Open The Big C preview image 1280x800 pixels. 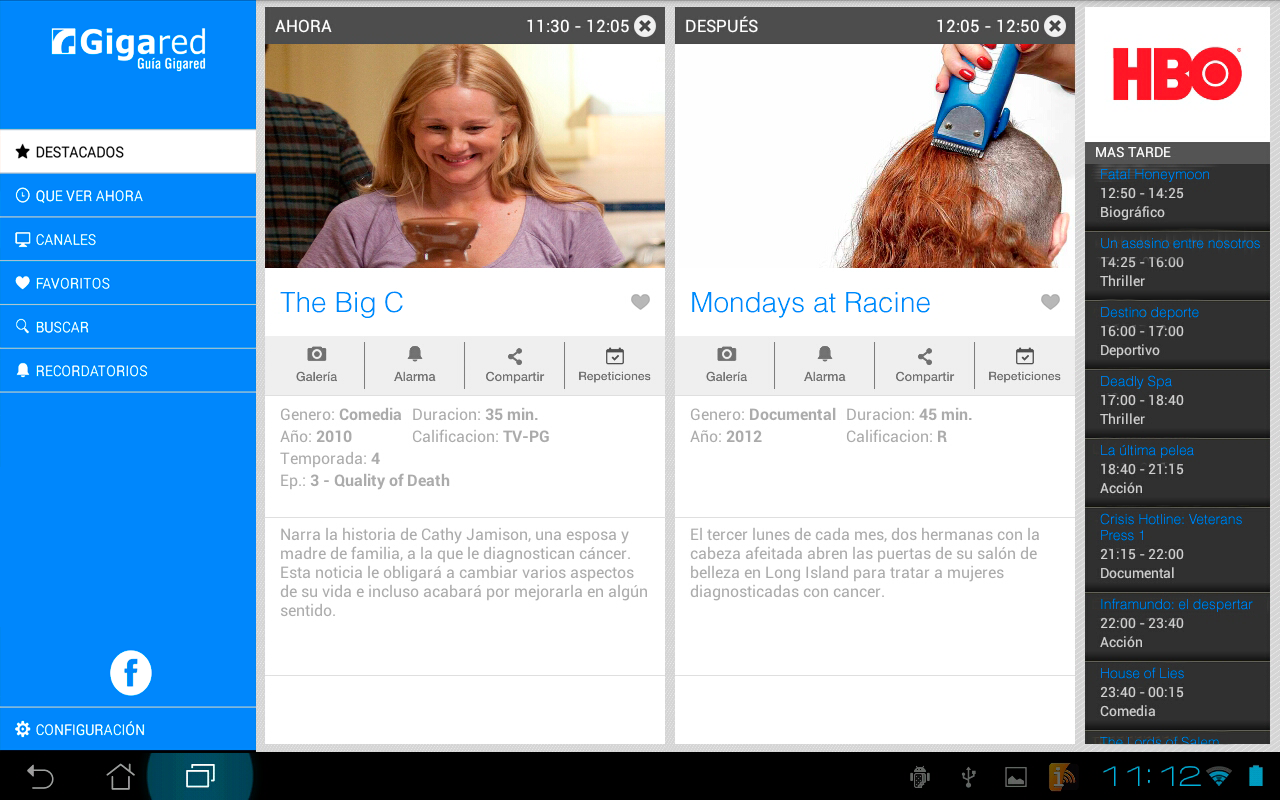465,156
